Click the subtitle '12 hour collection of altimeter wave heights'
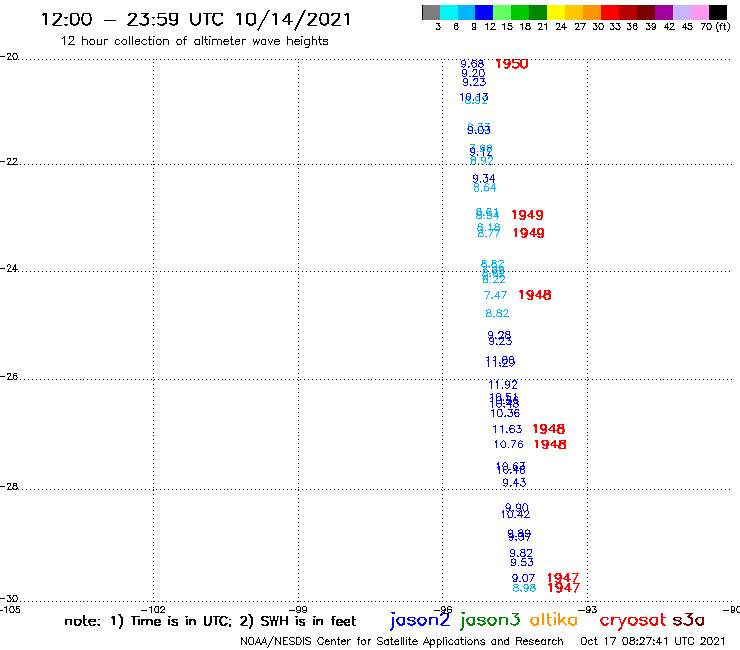740x650 pixels. click(x=194, y=41)
